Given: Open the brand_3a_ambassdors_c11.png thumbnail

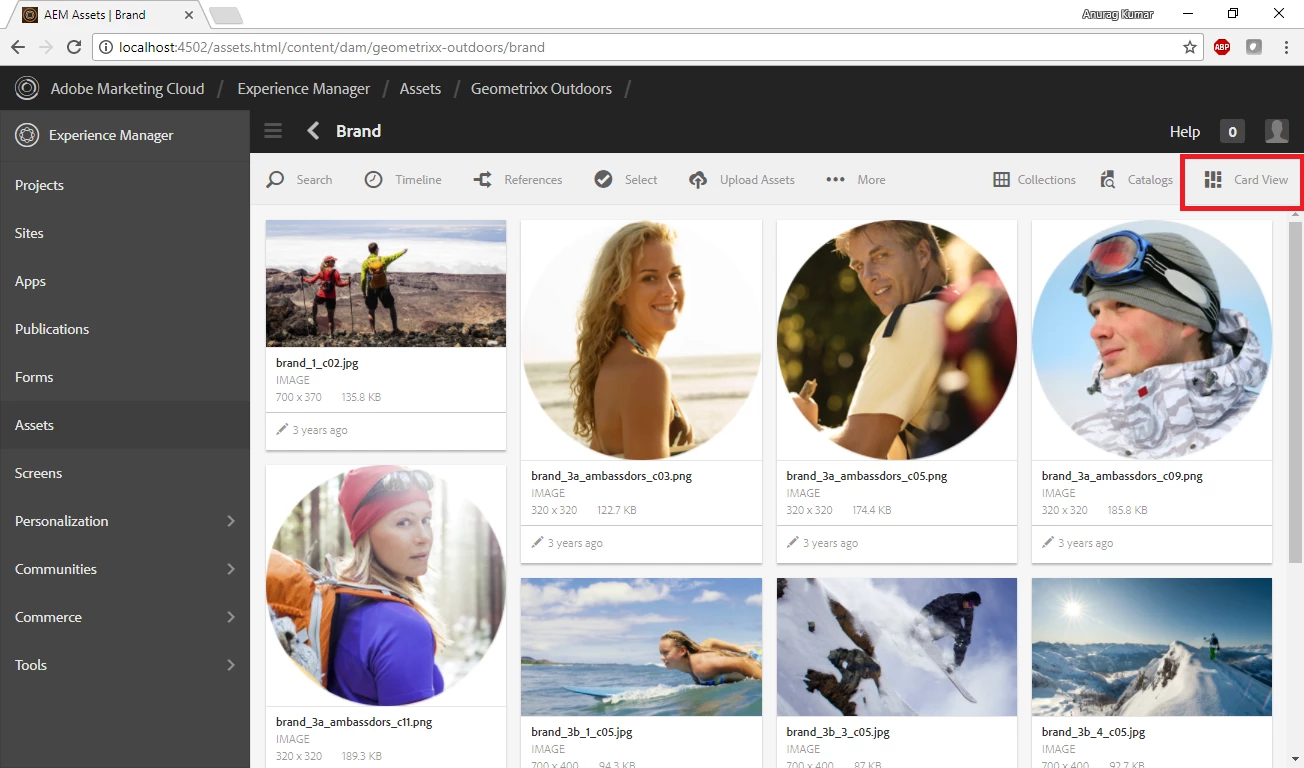Looking at the screenshot, I should (x=386, y=585).
